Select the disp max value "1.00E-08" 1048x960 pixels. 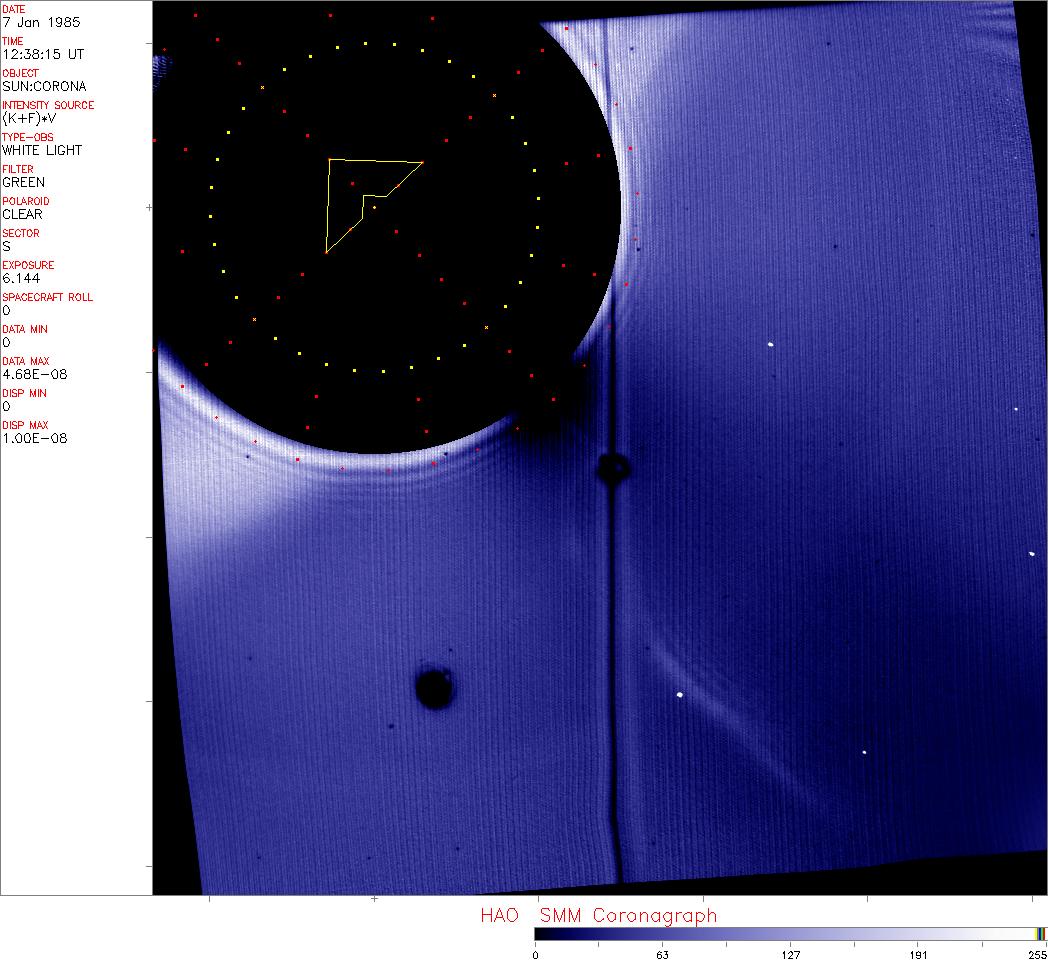coord(35,438)
